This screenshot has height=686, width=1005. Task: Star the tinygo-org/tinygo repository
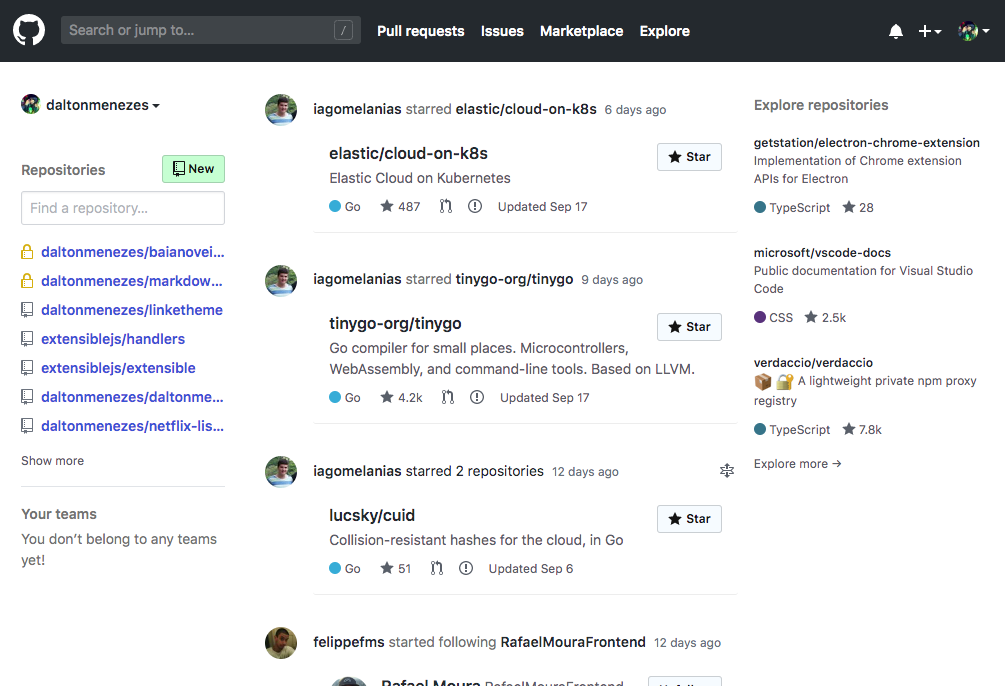click(689, 327)
